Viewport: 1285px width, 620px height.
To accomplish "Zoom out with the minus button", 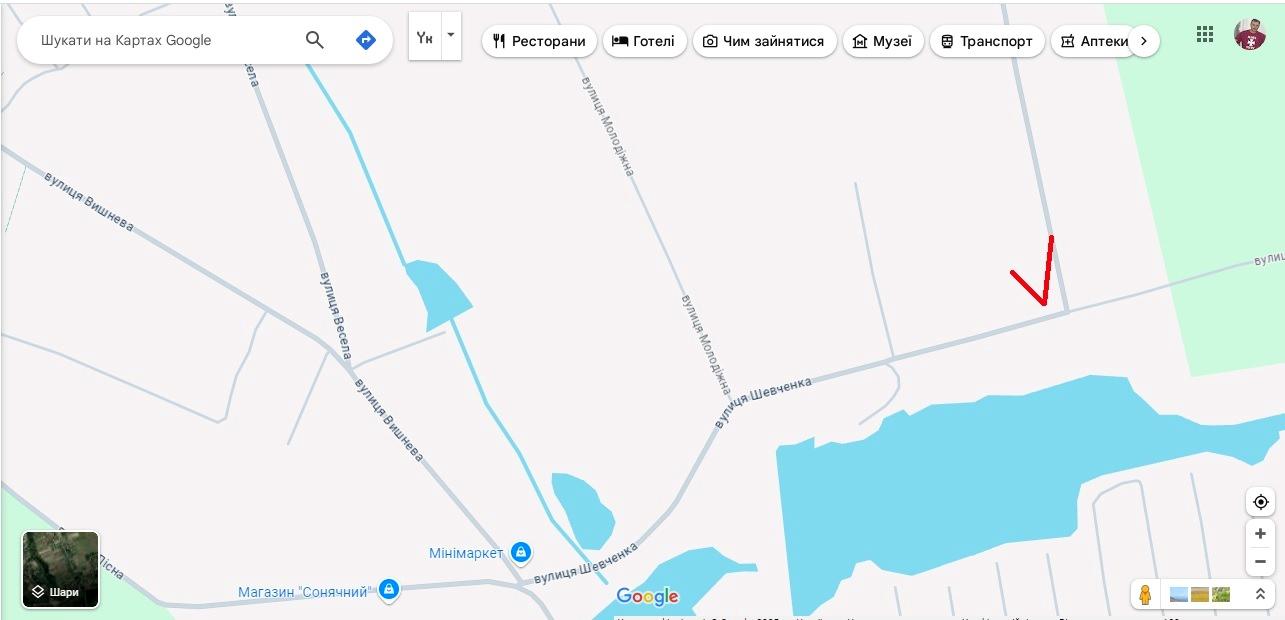I will [x=1260, y=561].
